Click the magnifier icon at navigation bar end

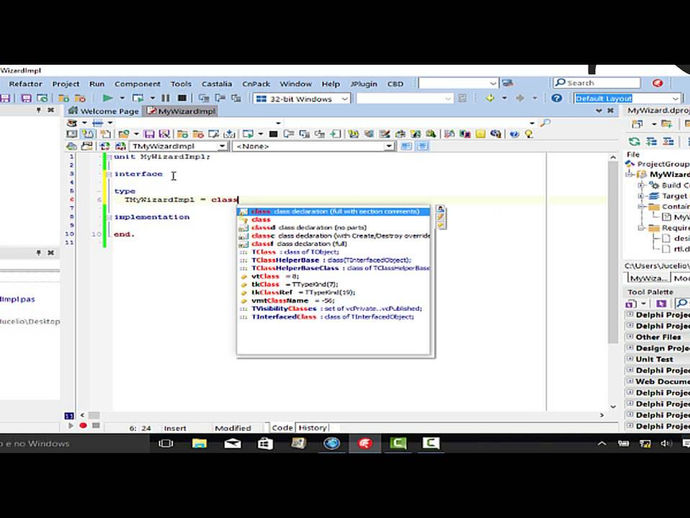point(545,123)
